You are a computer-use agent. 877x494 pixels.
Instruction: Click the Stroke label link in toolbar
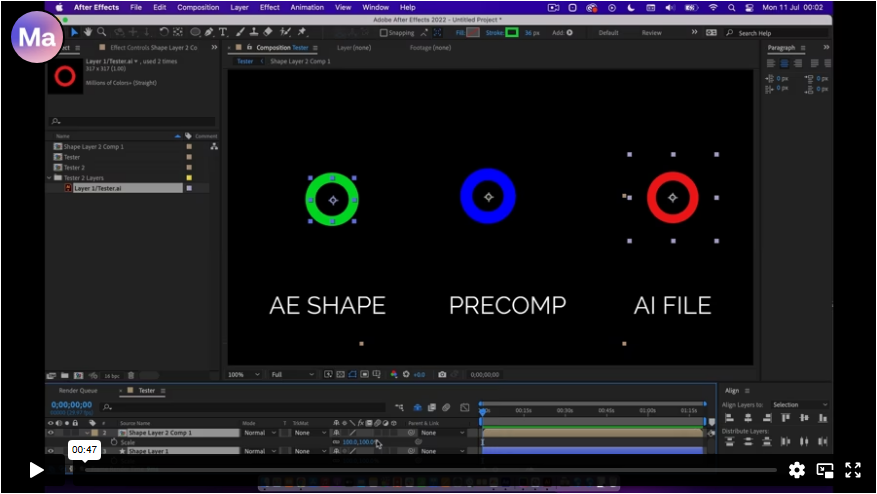(x=494, y=32)
